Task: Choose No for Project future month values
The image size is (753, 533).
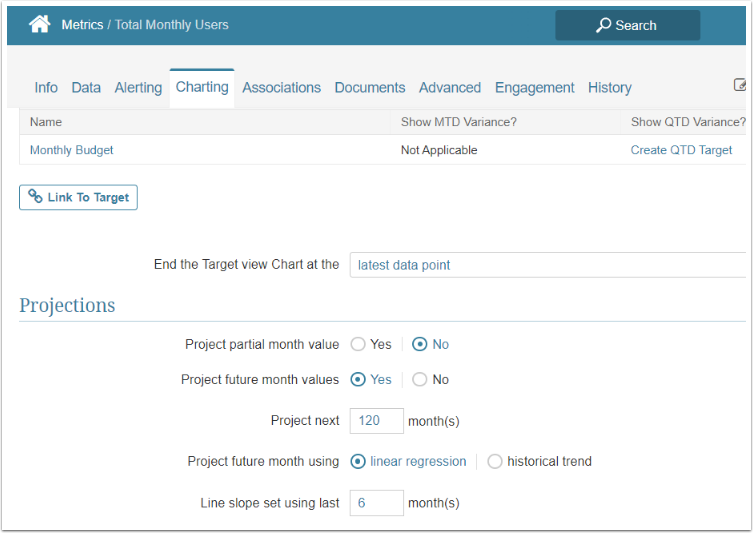Action: coord(420,380)
